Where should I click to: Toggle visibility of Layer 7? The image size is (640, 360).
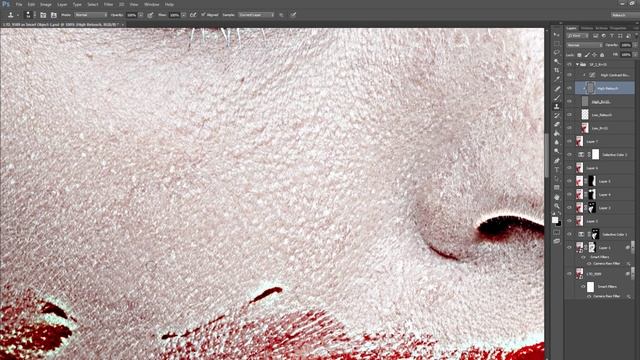(x=569, y=141)
